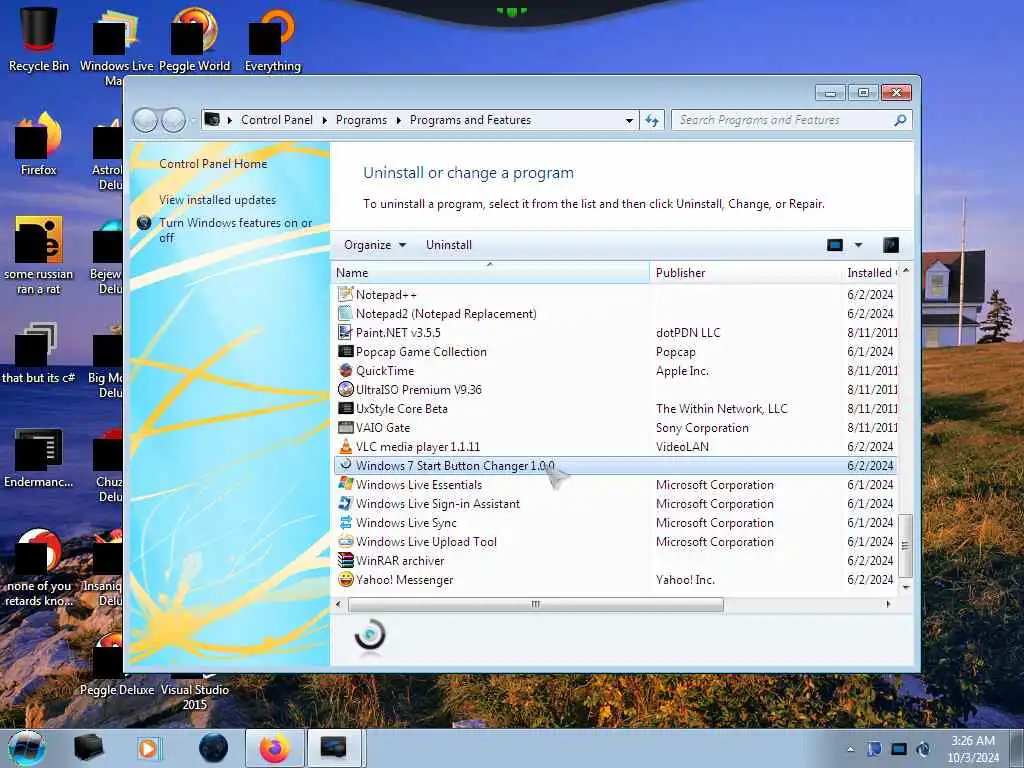Click the Back navigation button

146,120
